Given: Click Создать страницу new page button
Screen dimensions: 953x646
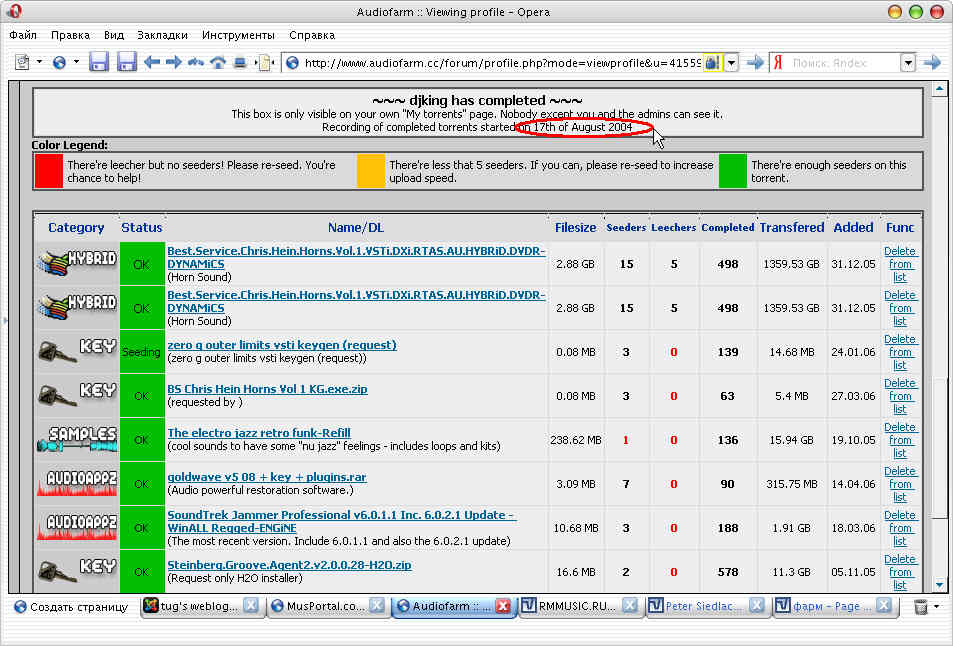Looking at the screenshot, I should [72, 606].
